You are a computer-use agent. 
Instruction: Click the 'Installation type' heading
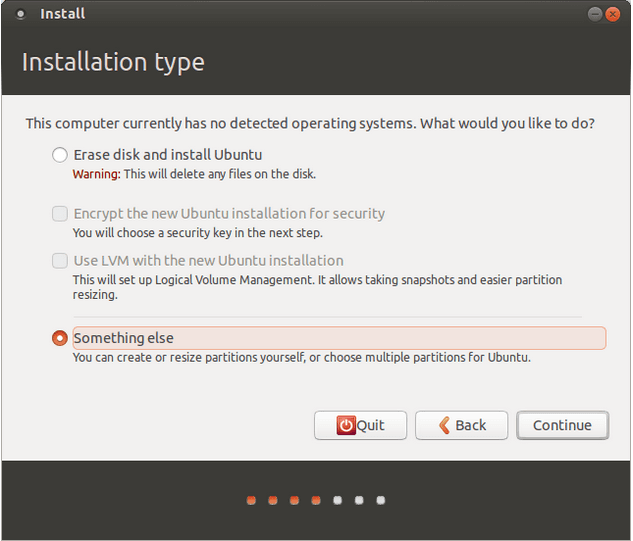pos(113,63)
